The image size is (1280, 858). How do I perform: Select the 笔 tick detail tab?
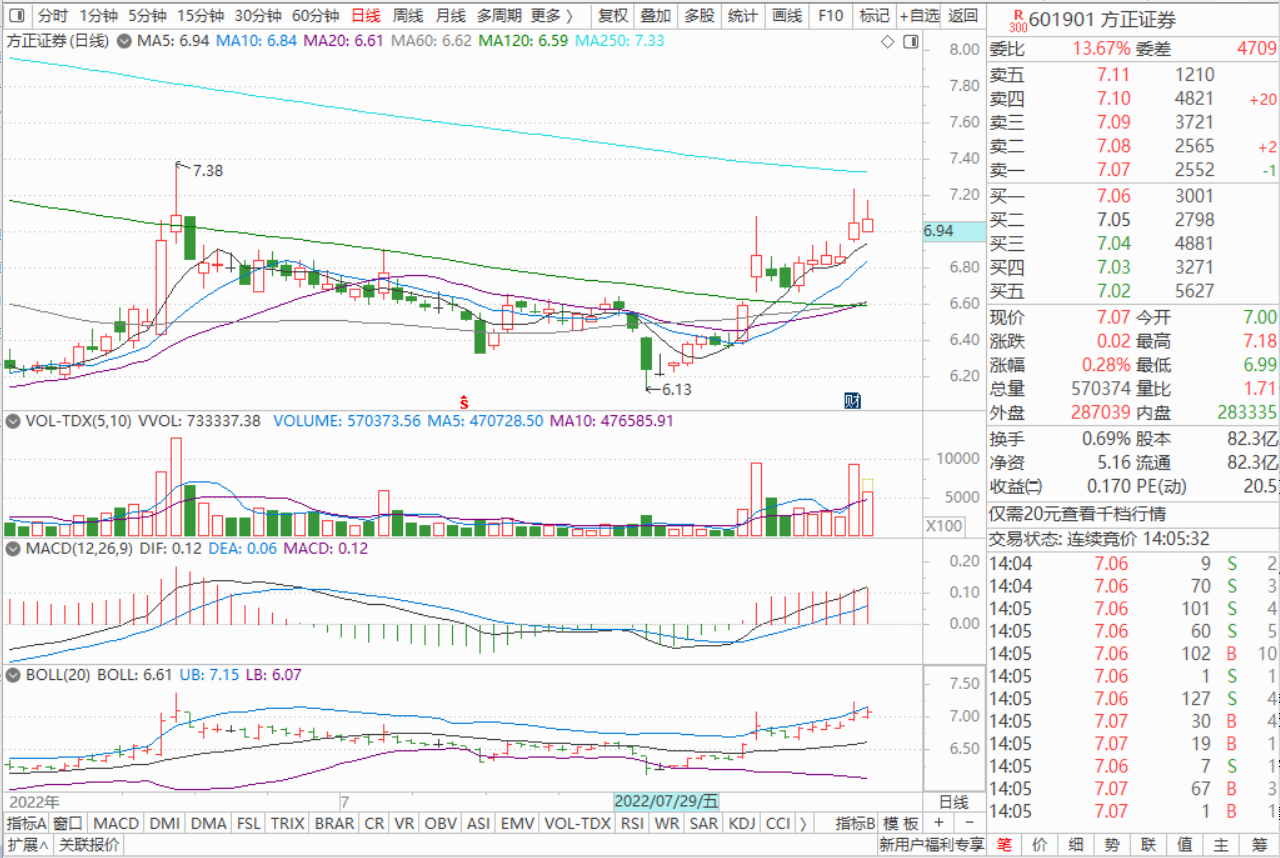pos(1004,845)
